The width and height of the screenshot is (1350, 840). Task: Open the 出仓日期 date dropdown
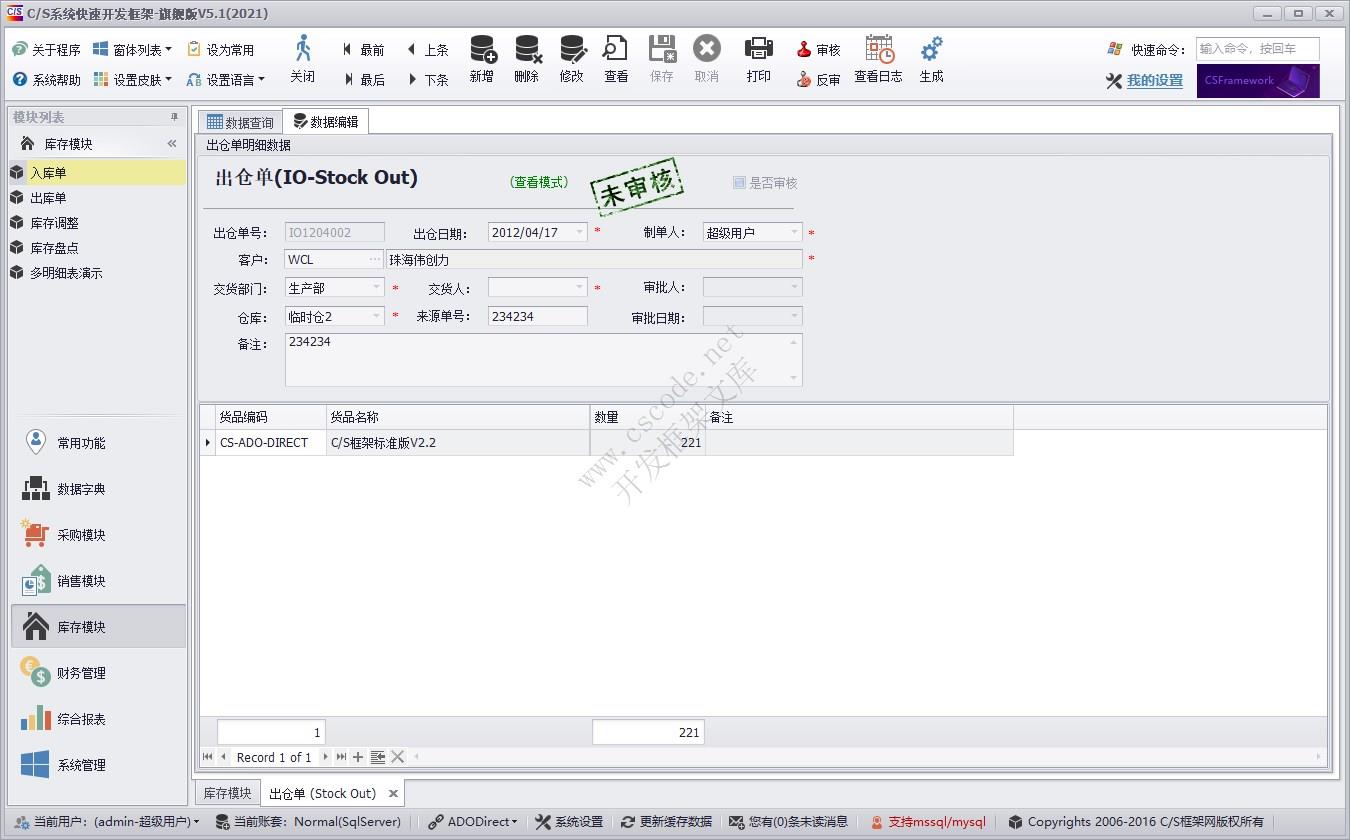click(579, 232)
